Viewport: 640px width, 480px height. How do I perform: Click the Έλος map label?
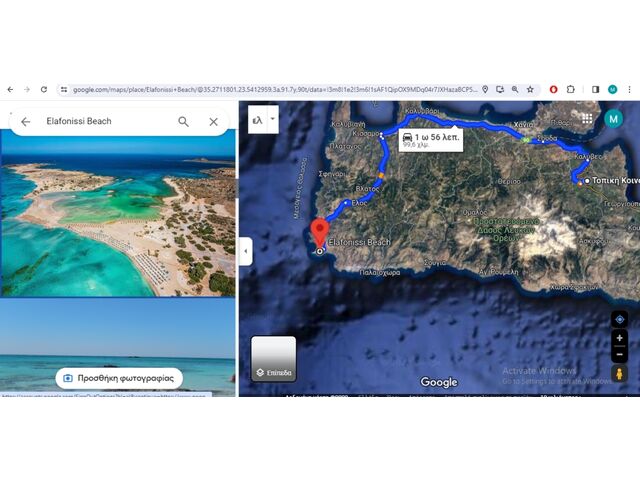pyautogui.click(x=360, y=202)
